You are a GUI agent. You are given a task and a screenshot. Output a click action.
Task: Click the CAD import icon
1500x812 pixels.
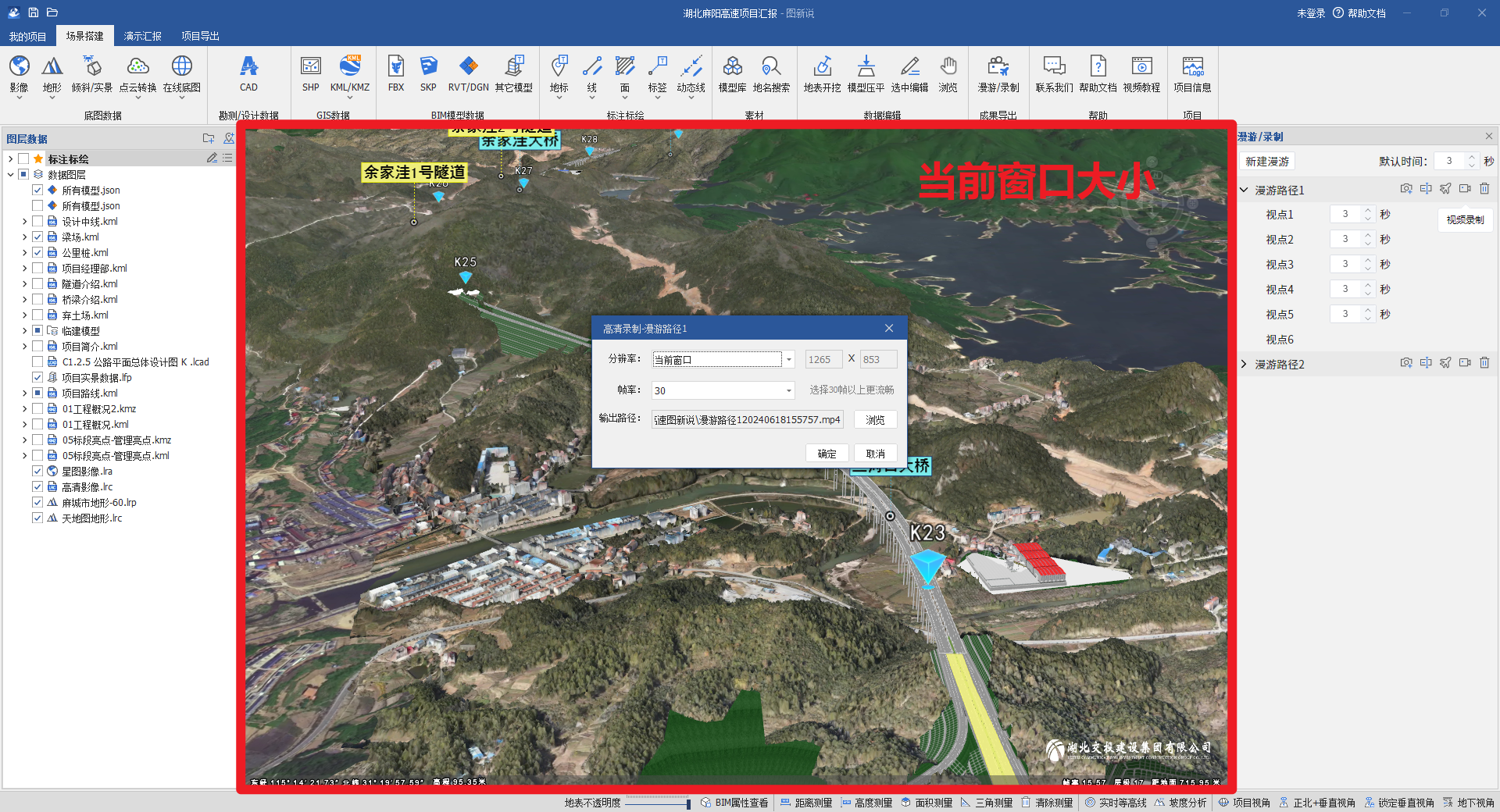pos(248,67)
